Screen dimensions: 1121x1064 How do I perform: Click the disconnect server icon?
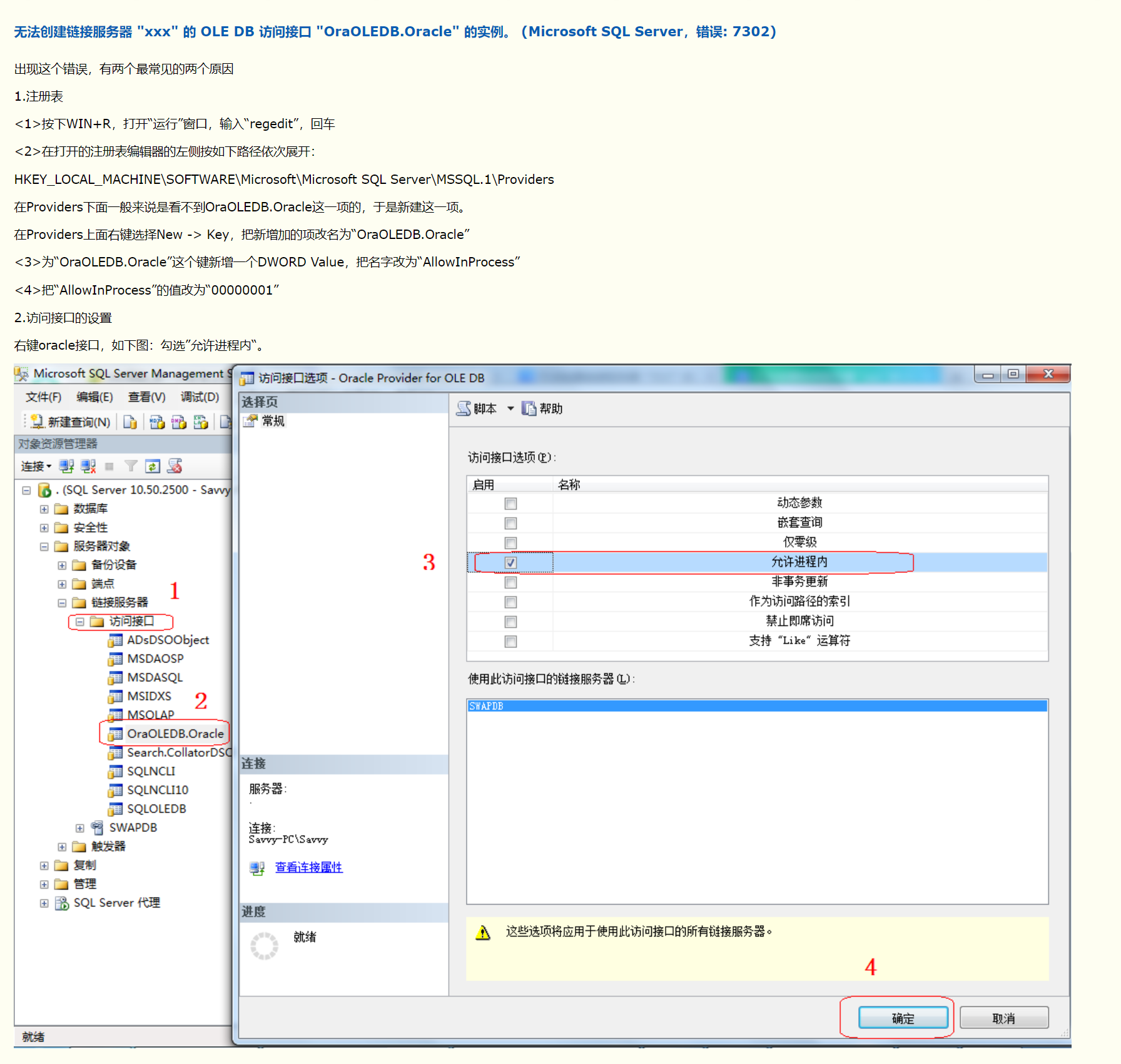tap(88, 466)
